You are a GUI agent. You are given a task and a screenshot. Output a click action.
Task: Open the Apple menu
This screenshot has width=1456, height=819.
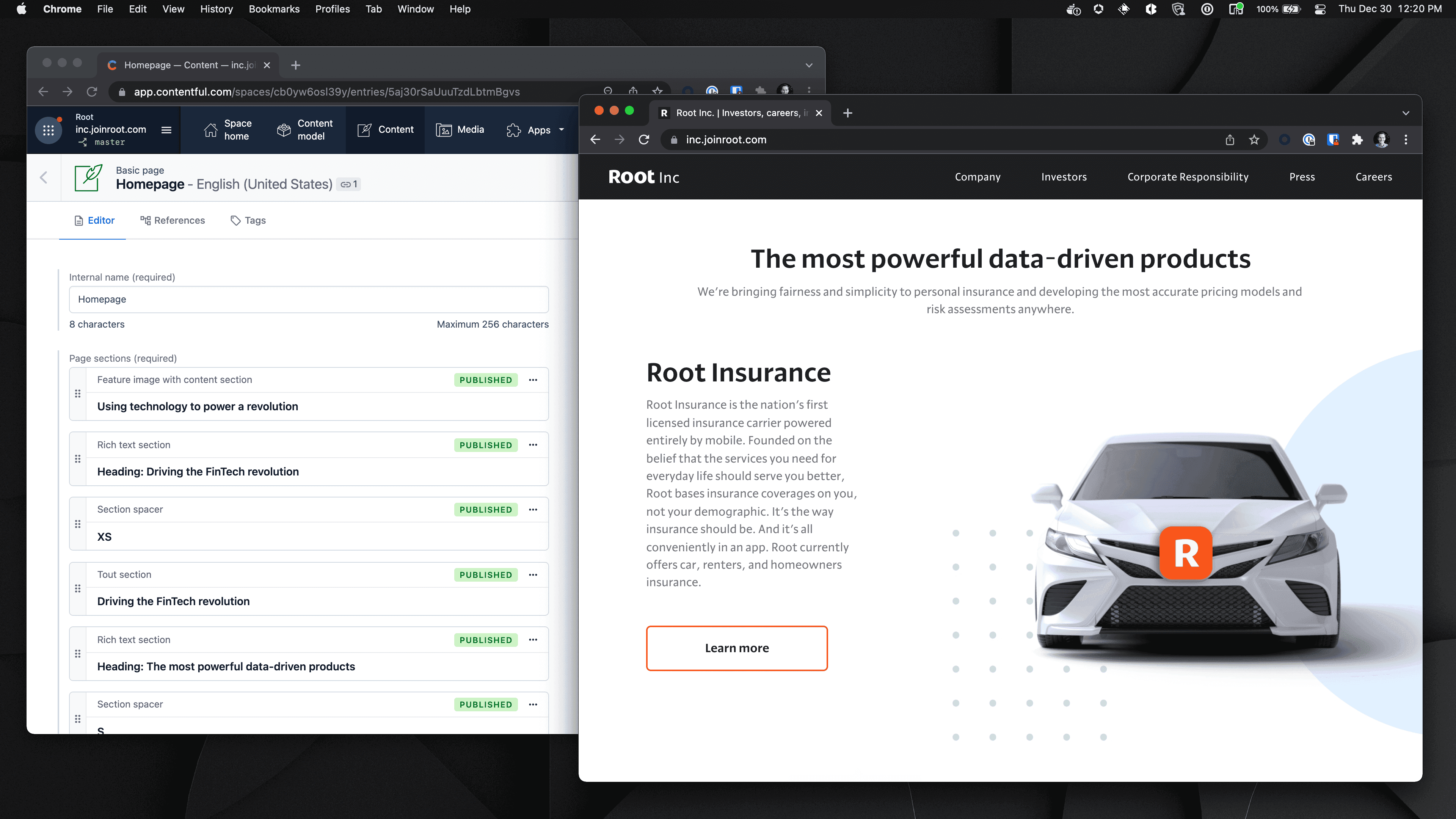22,9
